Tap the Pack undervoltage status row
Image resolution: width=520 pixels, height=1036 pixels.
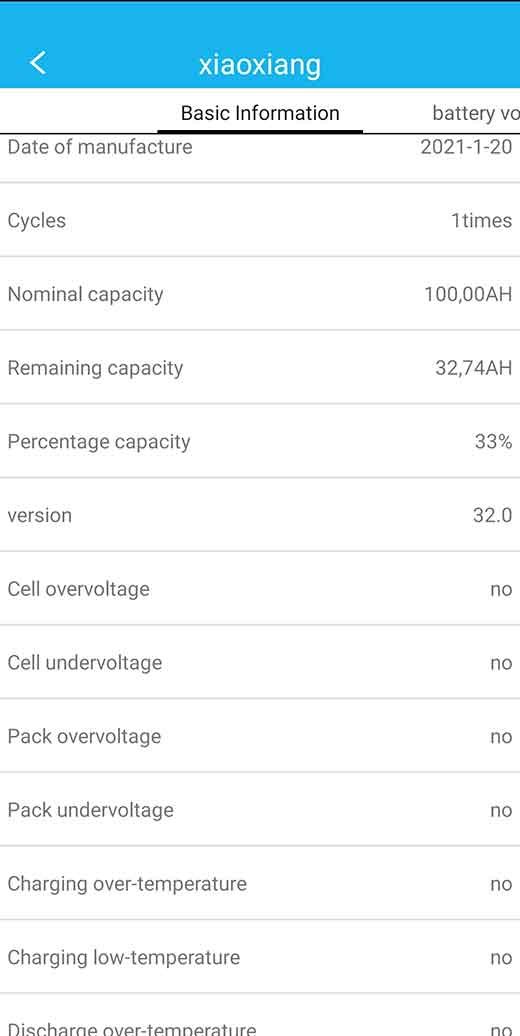260,809
